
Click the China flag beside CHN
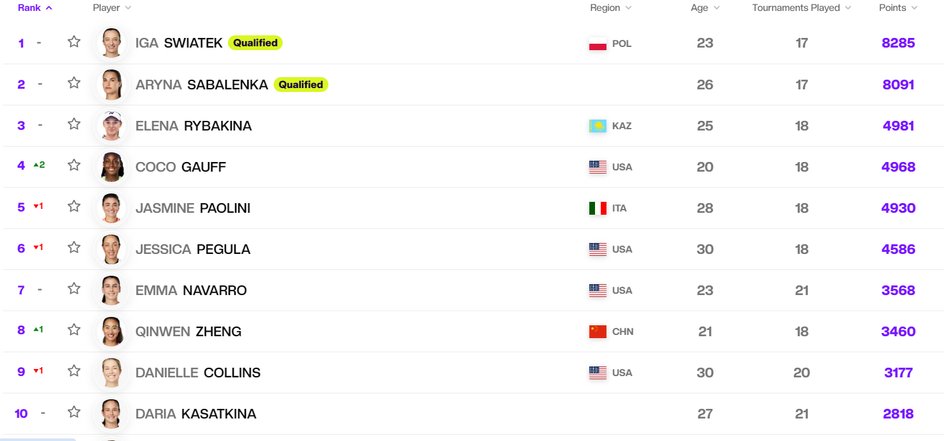[x=598, y=332]
